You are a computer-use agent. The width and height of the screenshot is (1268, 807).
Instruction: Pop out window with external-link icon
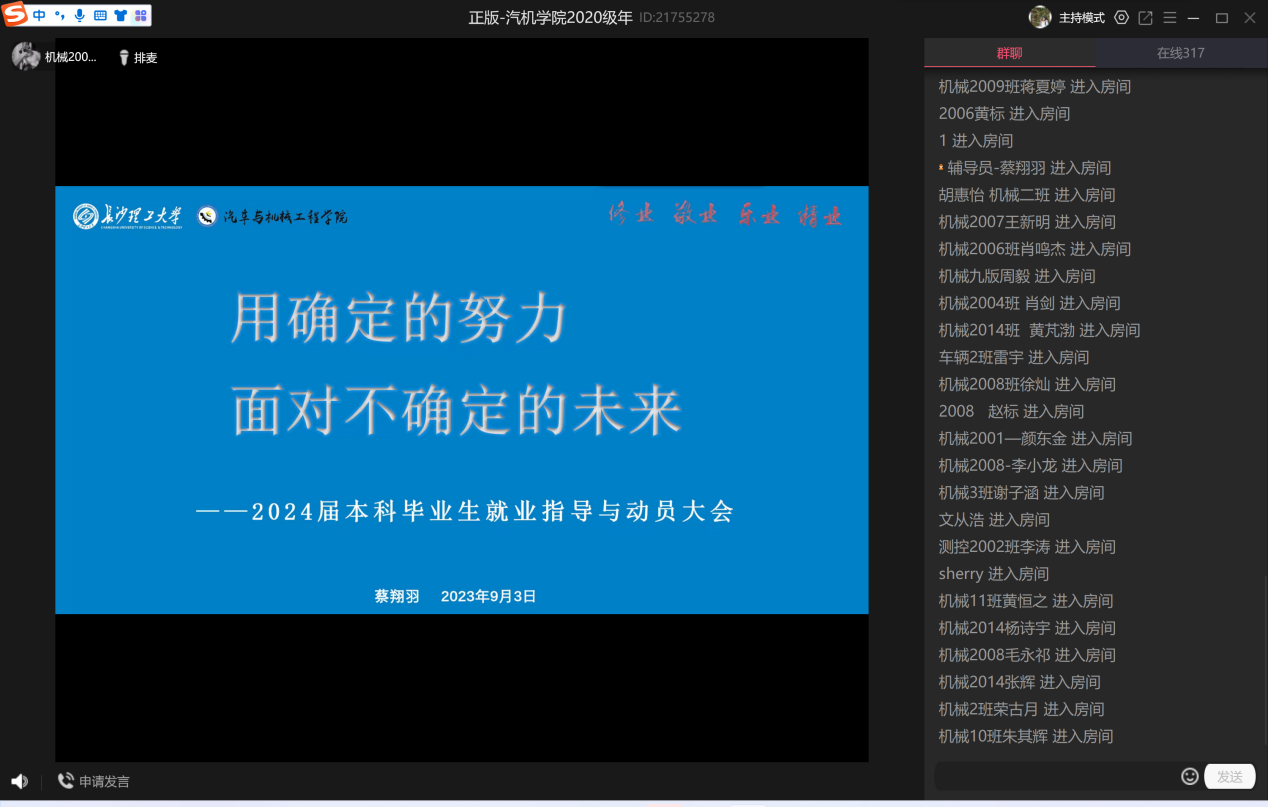[x=1146, y=18]
